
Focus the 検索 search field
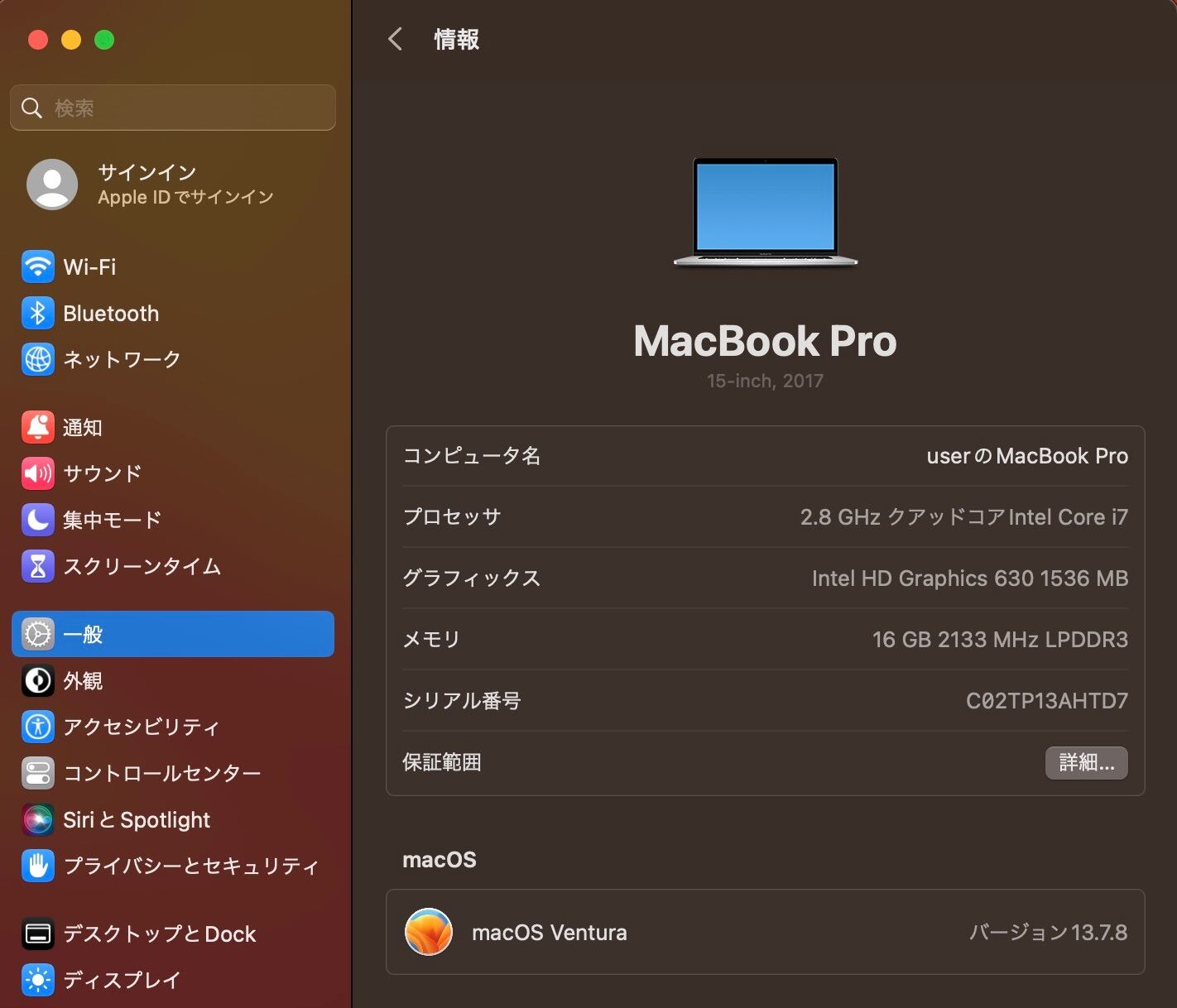point(173,108)
